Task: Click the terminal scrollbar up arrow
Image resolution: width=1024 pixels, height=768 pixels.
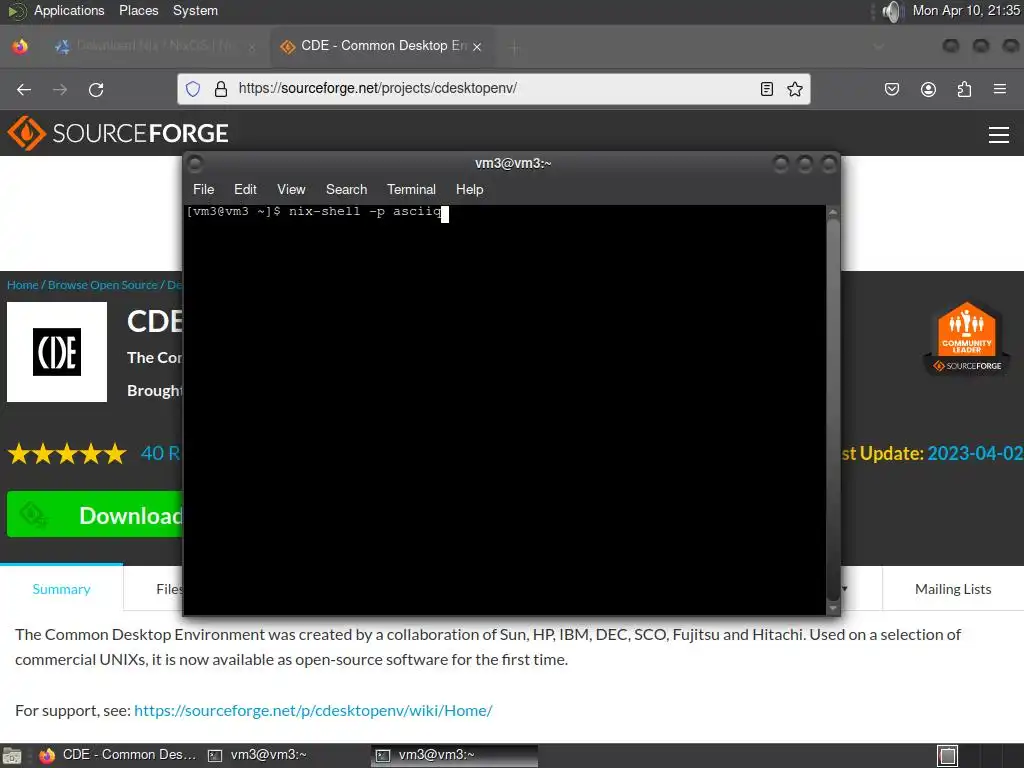Action: 833,212
